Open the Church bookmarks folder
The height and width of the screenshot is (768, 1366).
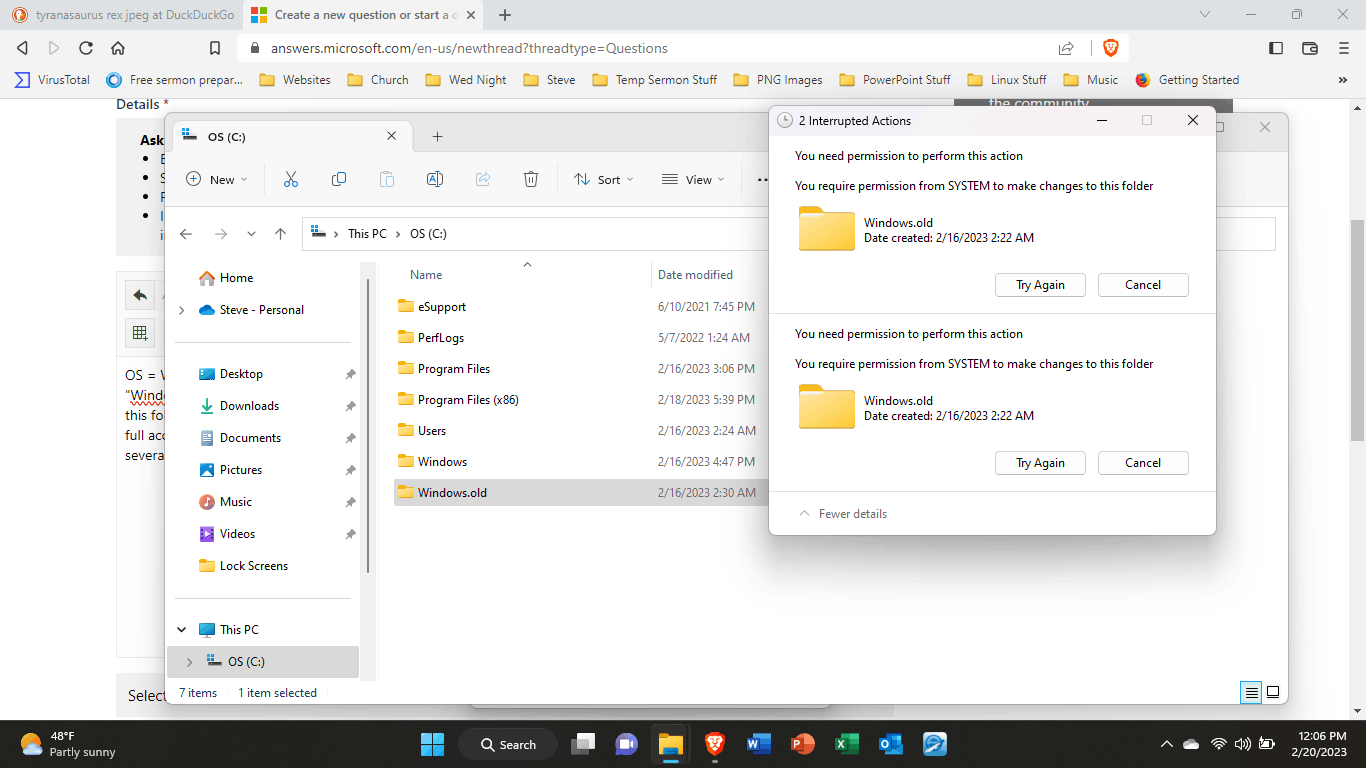tap(378, 80)
